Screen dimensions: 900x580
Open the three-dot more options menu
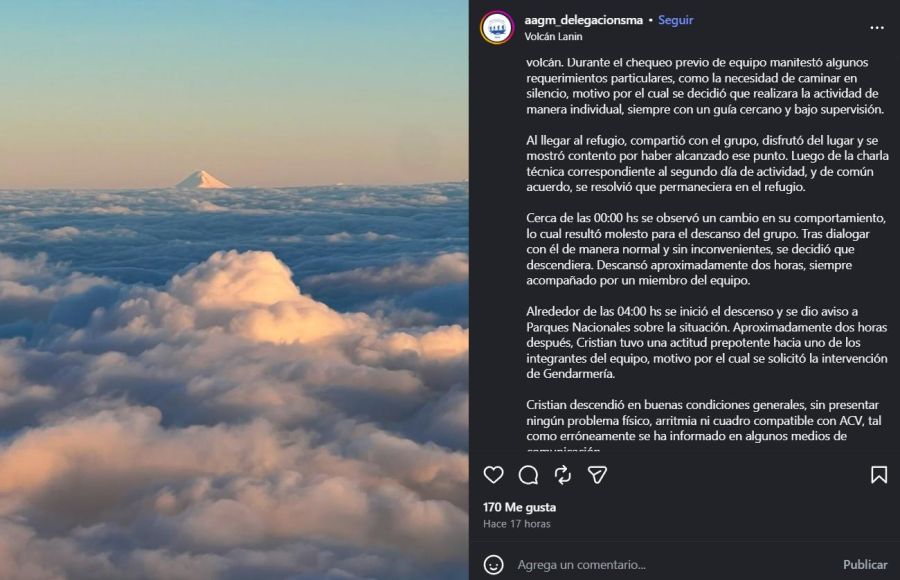click(877, 28)
